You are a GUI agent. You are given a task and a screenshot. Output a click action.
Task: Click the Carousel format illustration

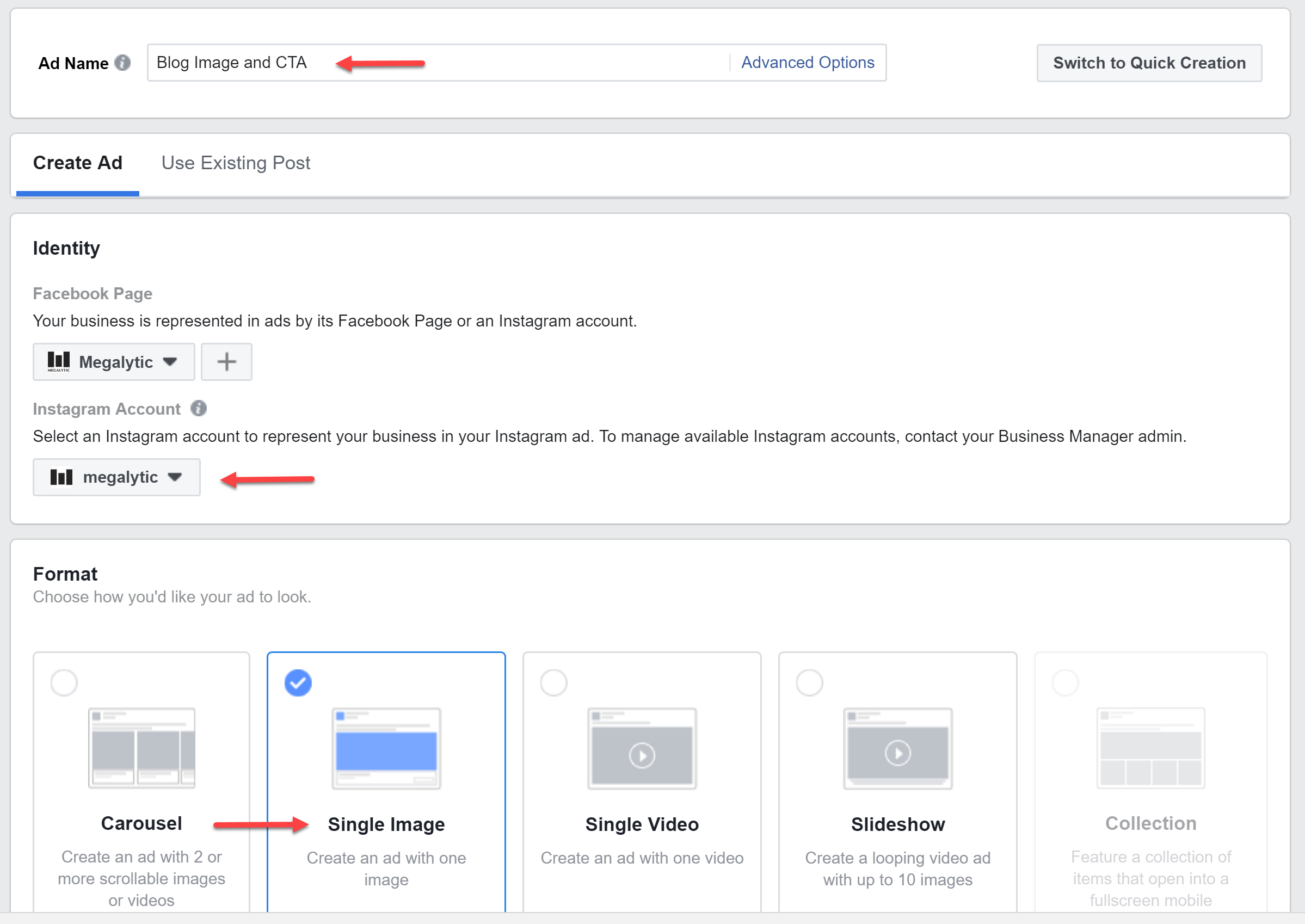141,748
